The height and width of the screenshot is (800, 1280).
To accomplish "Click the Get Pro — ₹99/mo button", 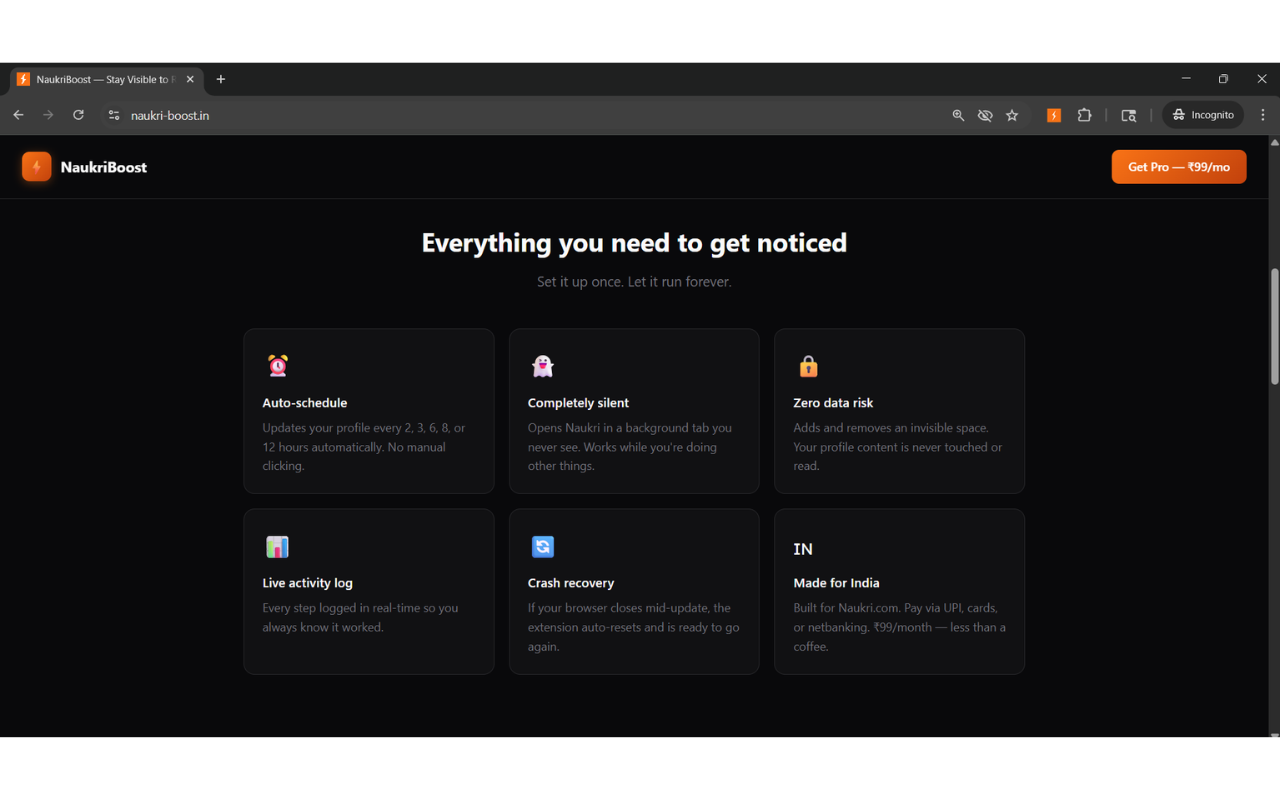I will [1179, 167].
